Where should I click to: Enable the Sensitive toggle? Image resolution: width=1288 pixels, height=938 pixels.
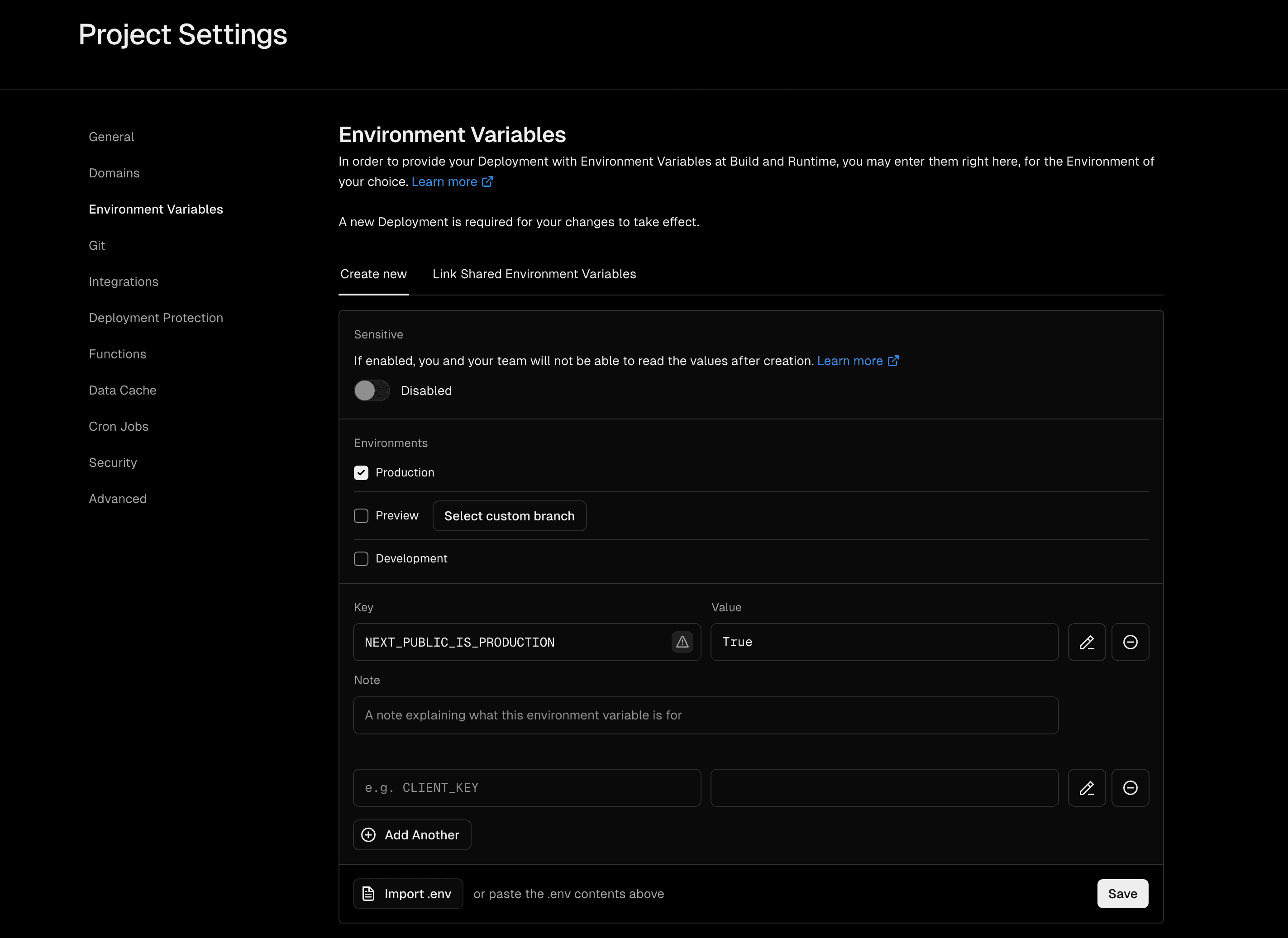pyautogui.click(x=372, y=390)
